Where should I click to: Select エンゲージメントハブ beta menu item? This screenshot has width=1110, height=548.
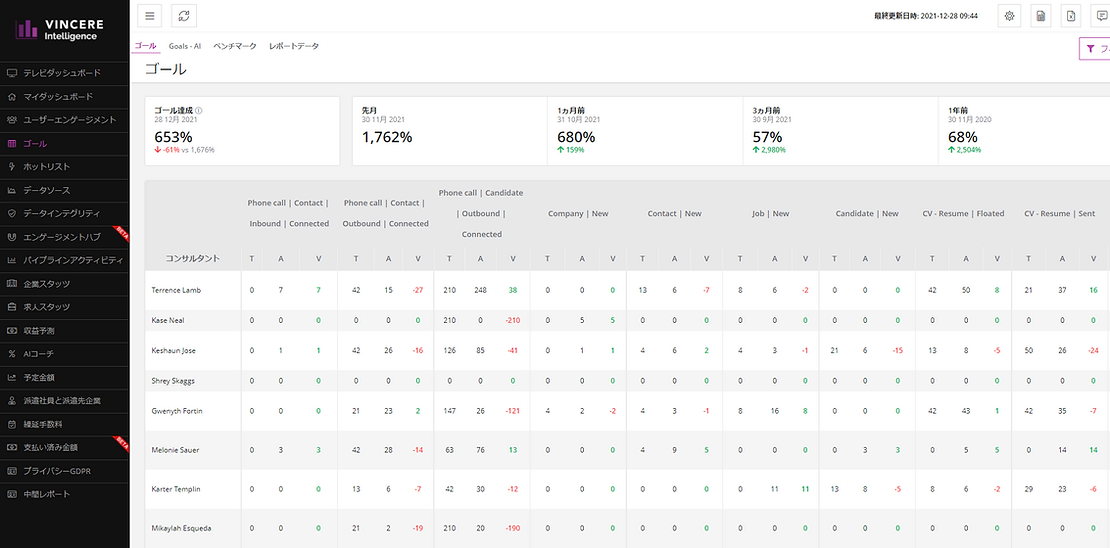click(x=62, y=237)
